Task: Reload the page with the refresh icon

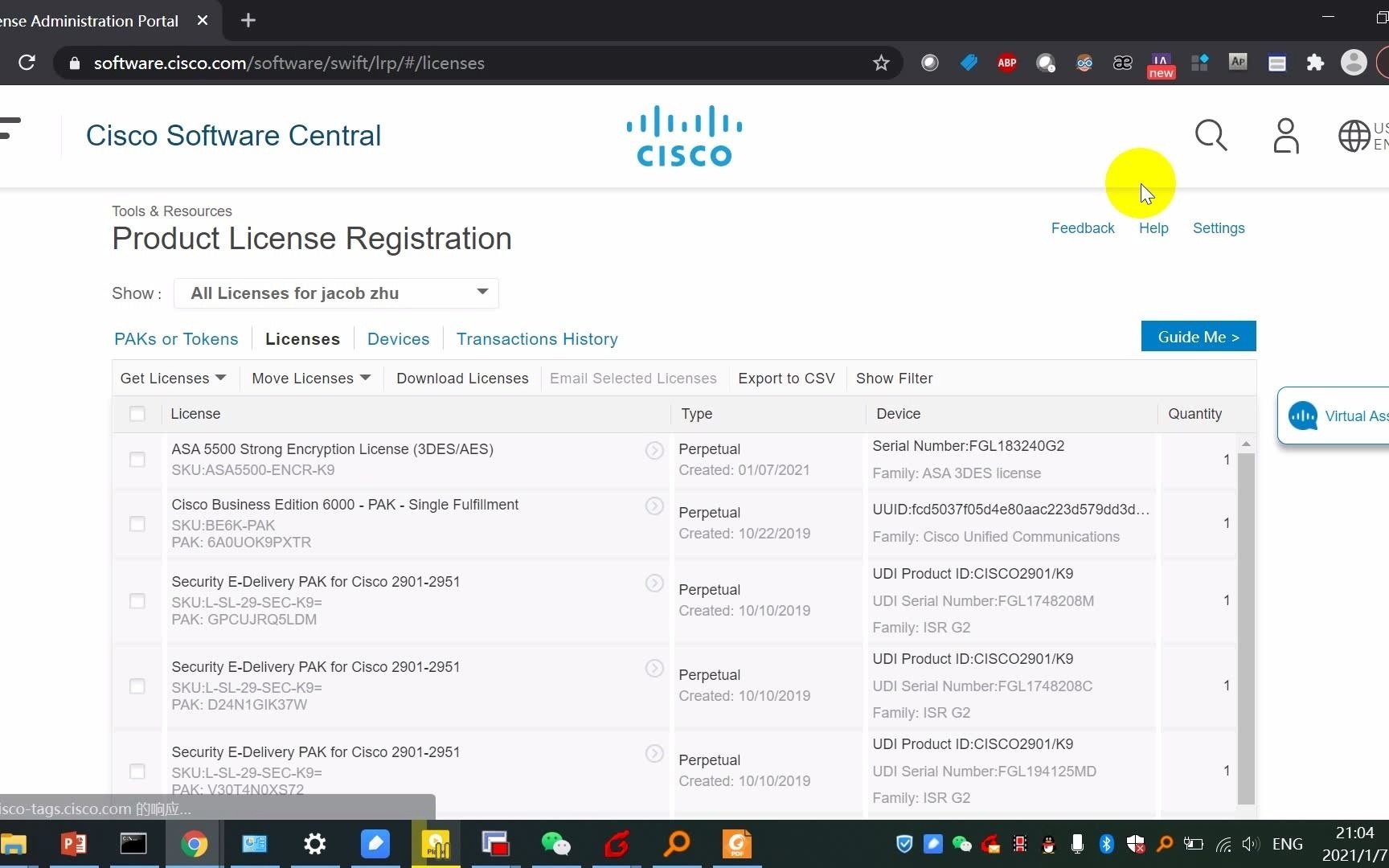Action: [x=27, y=63]
